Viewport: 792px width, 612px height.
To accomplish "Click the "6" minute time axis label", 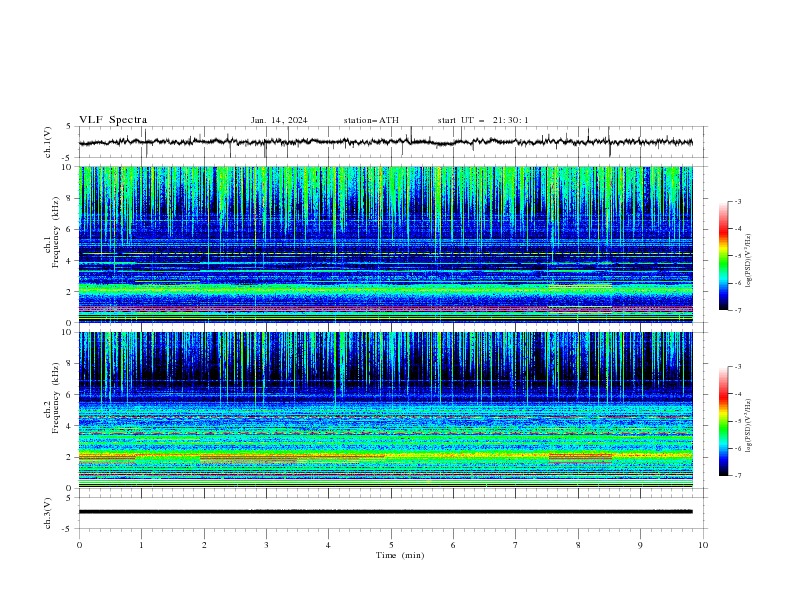I will tap(453, 545).
